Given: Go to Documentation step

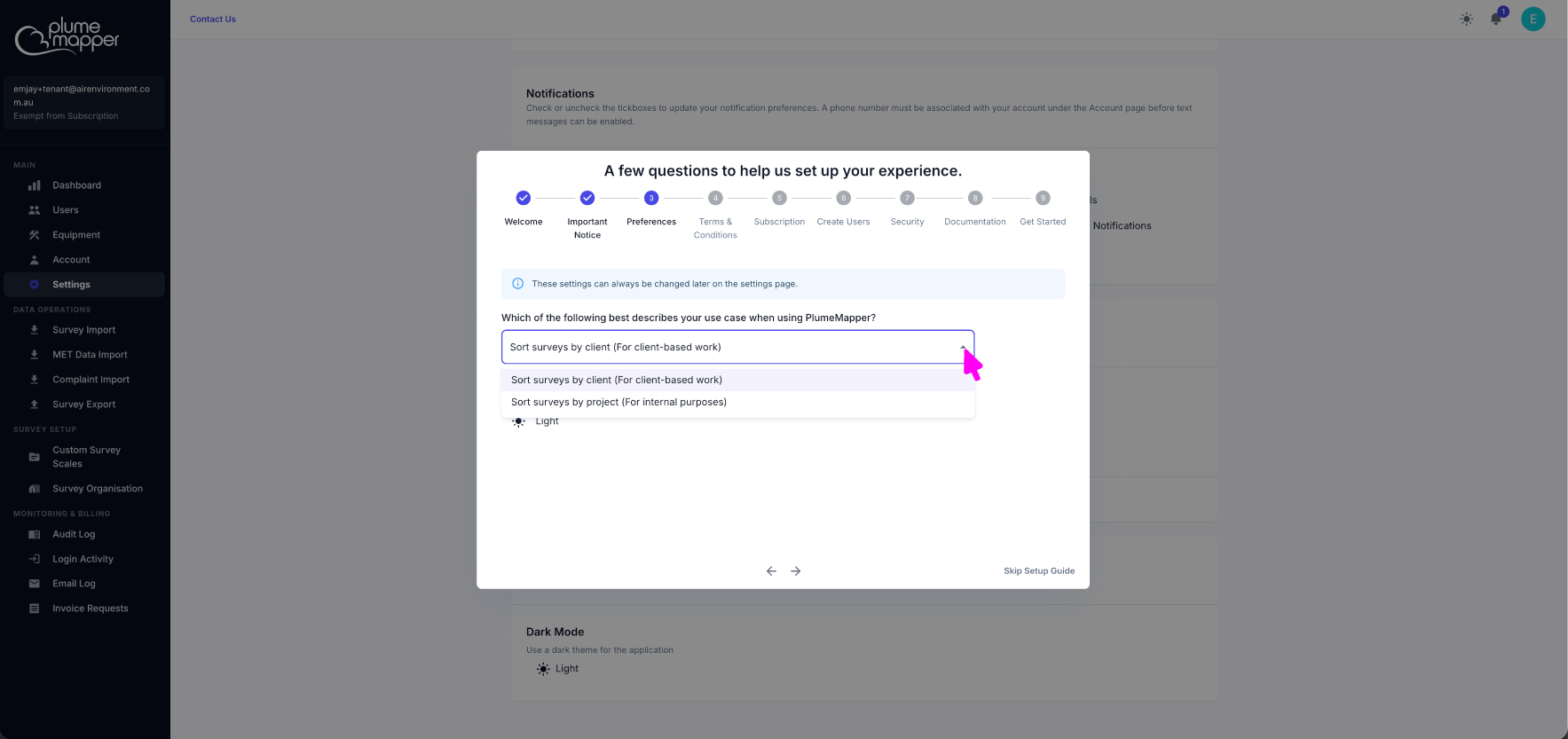Looking at the screenshot, I should coord(975,208).
